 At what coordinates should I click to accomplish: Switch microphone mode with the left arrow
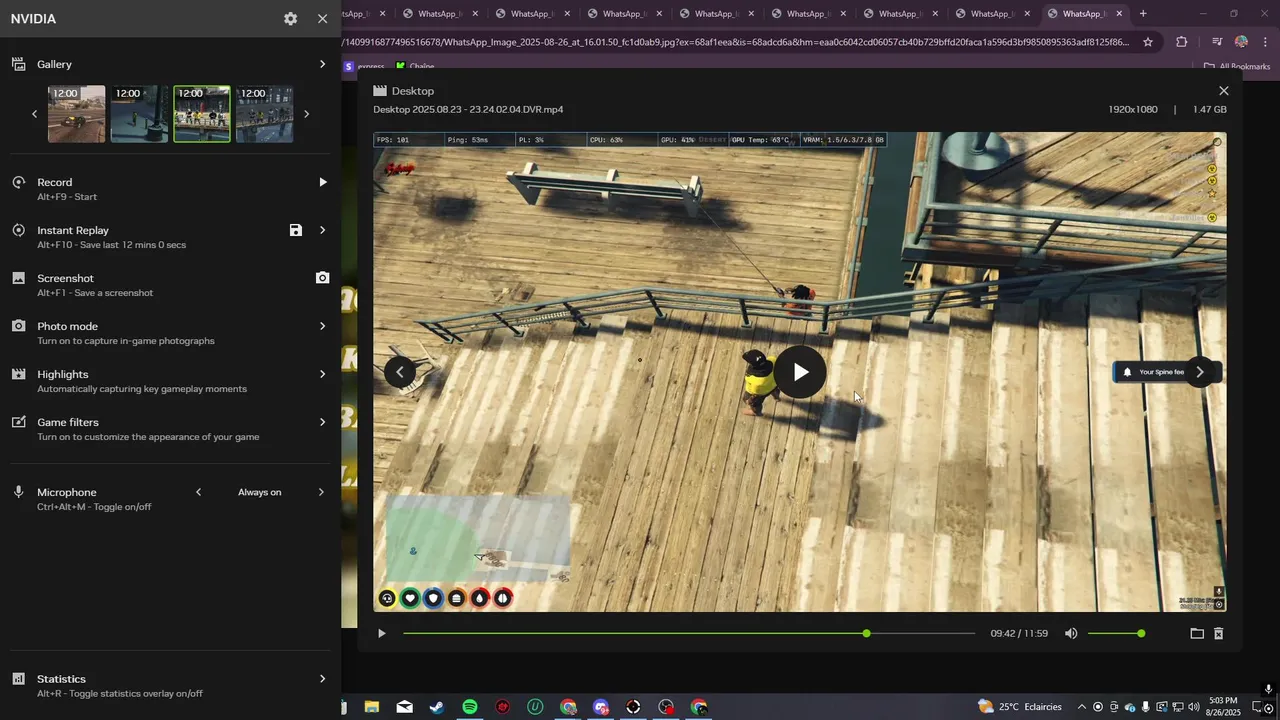198,492
